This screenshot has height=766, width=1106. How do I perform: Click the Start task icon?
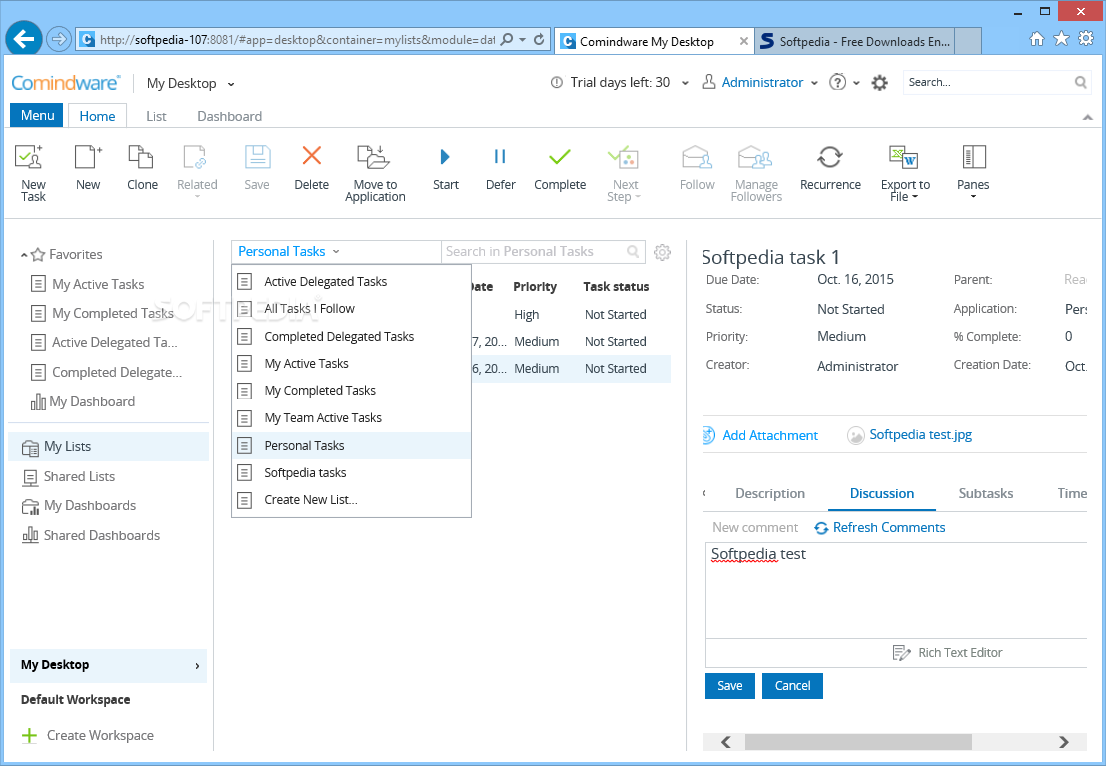click(x=445, y=157)
